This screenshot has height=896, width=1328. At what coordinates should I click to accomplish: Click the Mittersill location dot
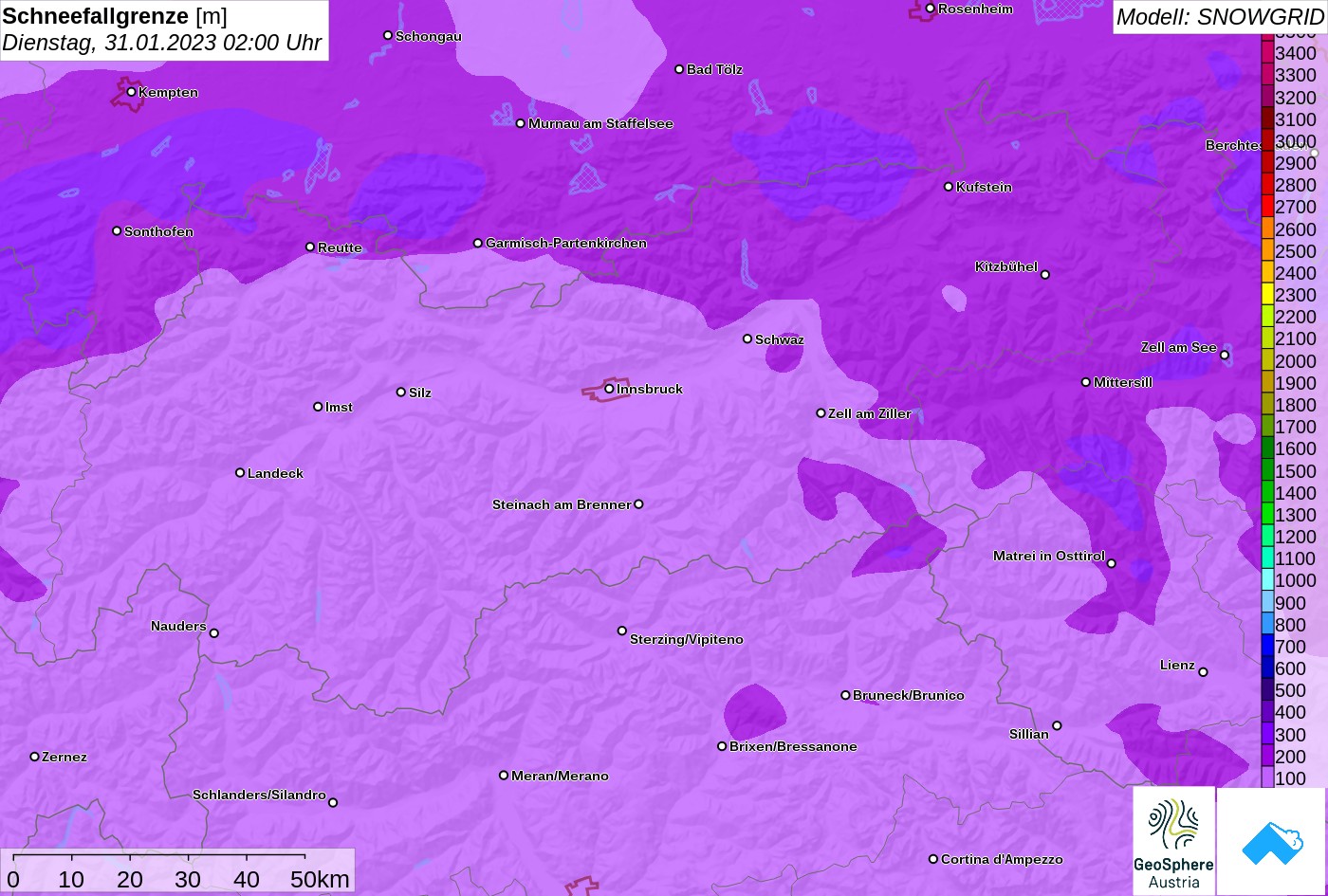pyautogui.click(x=1086, y=382)
